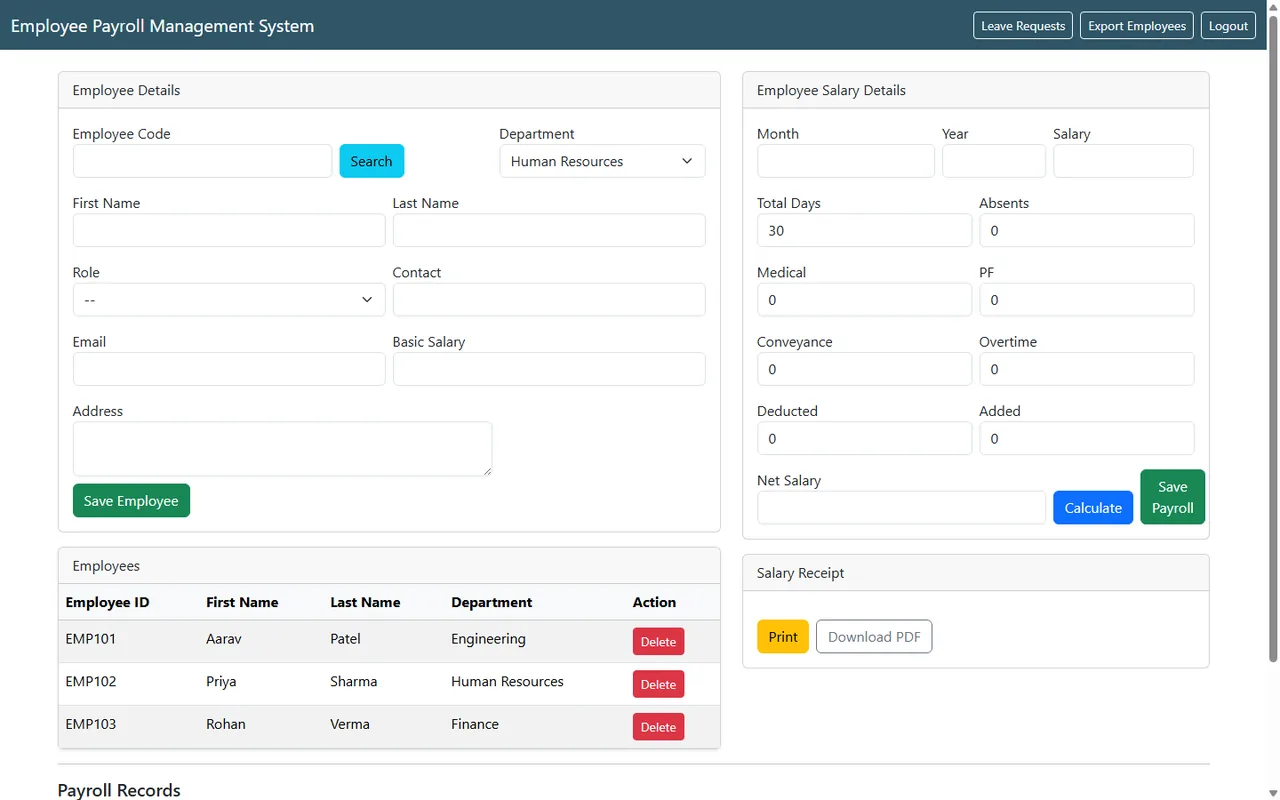Click the Address text area
Image resolution: width=1280 pixels, height=800 pixels.
[x=283, y=449]
